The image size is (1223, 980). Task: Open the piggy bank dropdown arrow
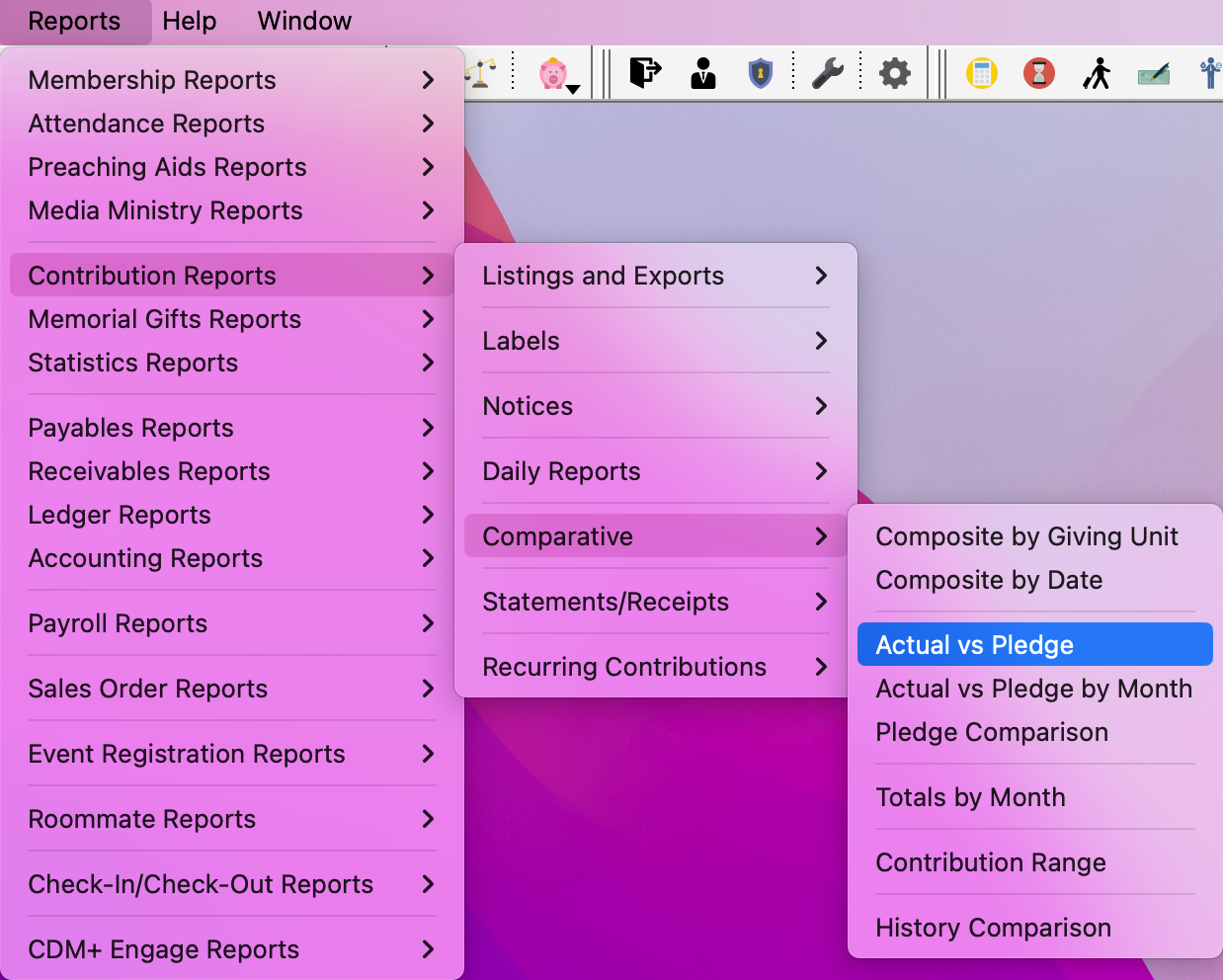pos(574,90)
